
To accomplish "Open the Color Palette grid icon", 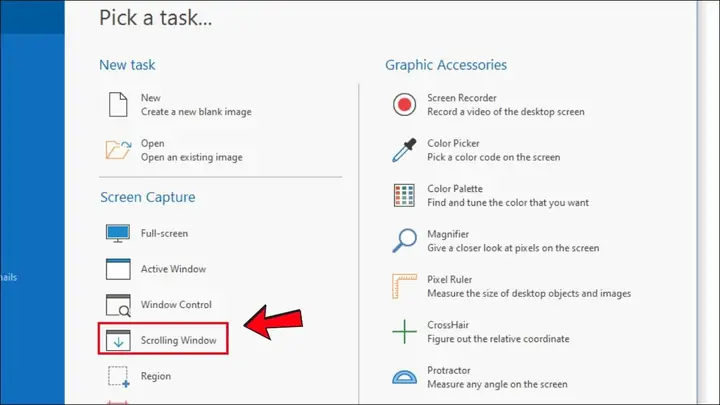I will click(404, 196).
